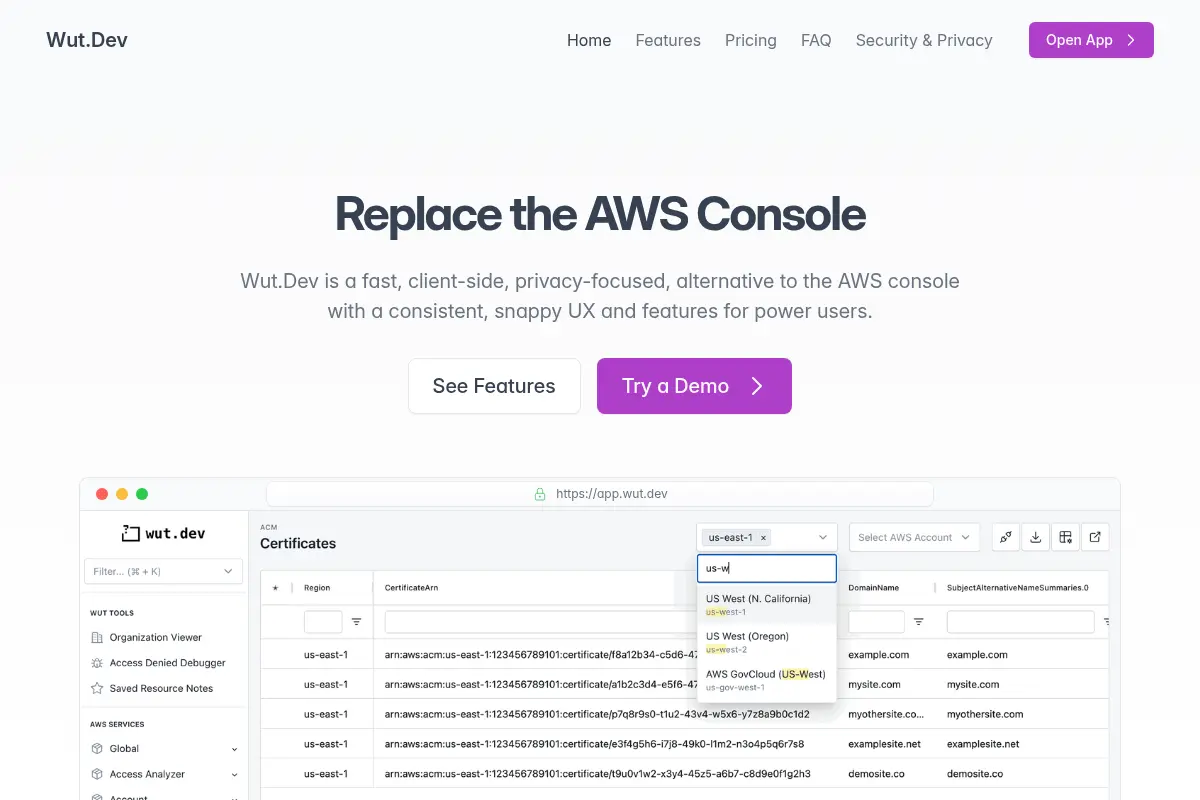Go to the Home nav link
Image resolution: width=1200 pixels, height=800 pixels.
pos(589,40)
